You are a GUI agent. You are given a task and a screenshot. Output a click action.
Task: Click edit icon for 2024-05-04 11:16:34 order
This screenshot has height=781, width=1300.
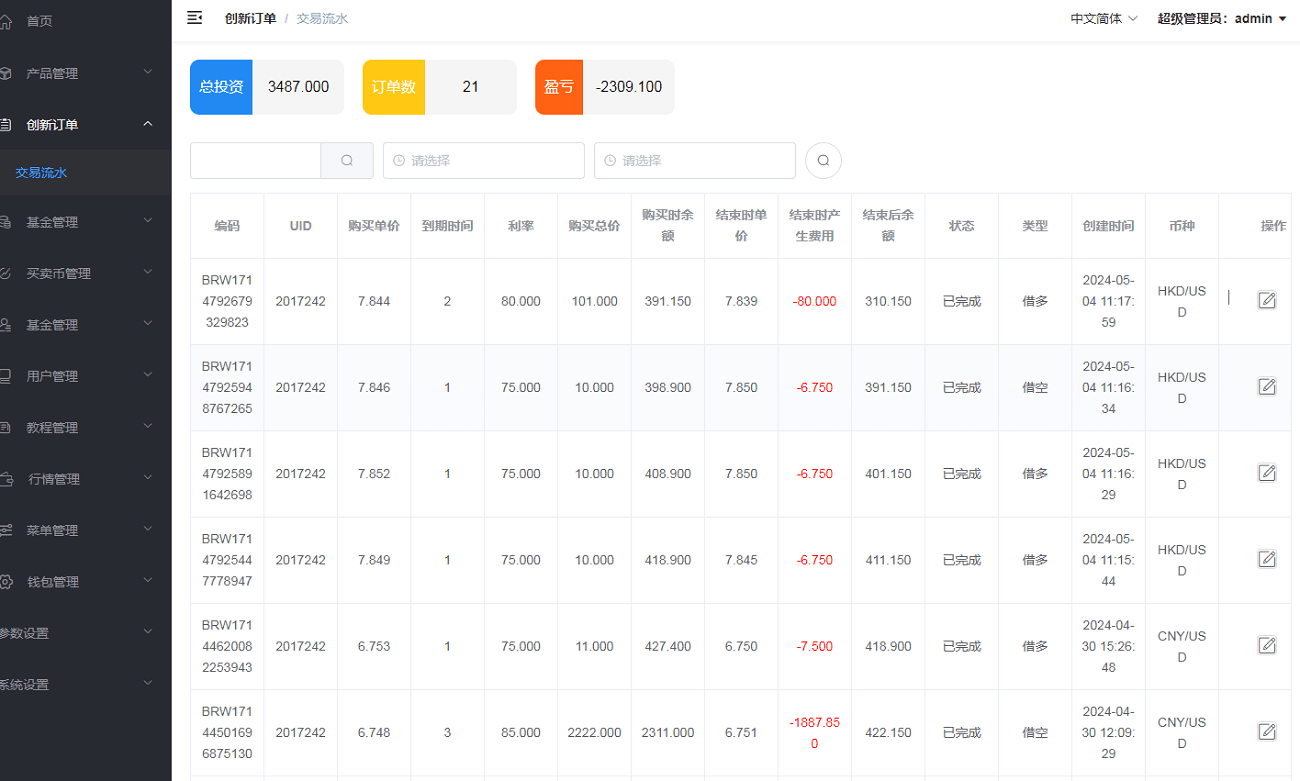click(1267, 387)
